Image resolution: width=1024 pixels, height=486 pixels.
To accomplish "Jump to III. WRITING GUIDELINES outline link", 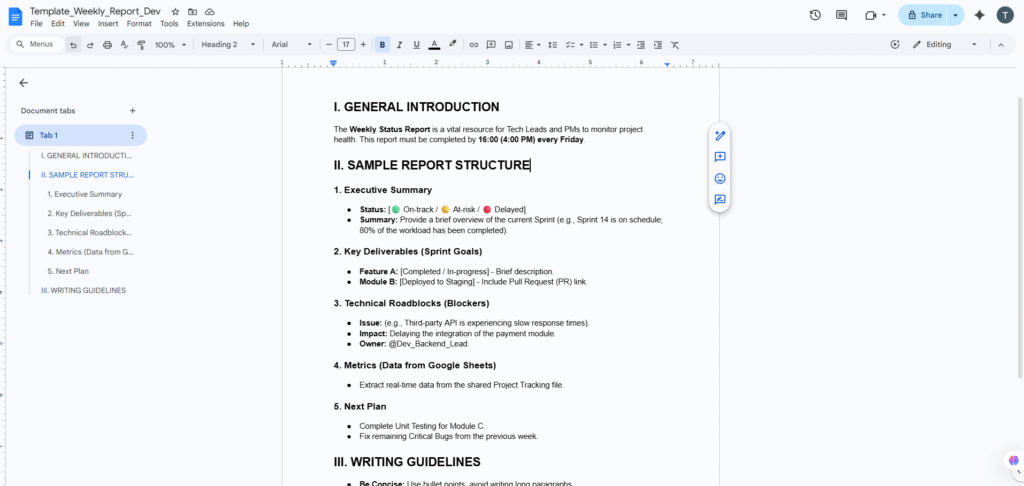I will point(83,290).
